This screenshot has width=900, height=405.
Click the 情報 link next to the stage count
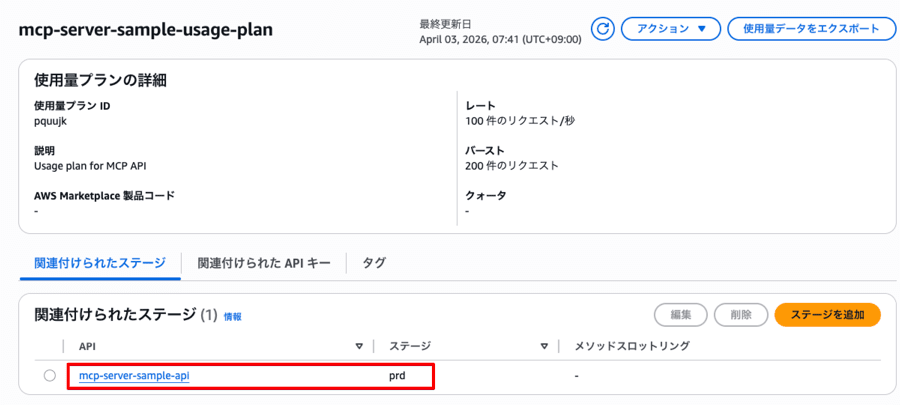coord(232,316)
